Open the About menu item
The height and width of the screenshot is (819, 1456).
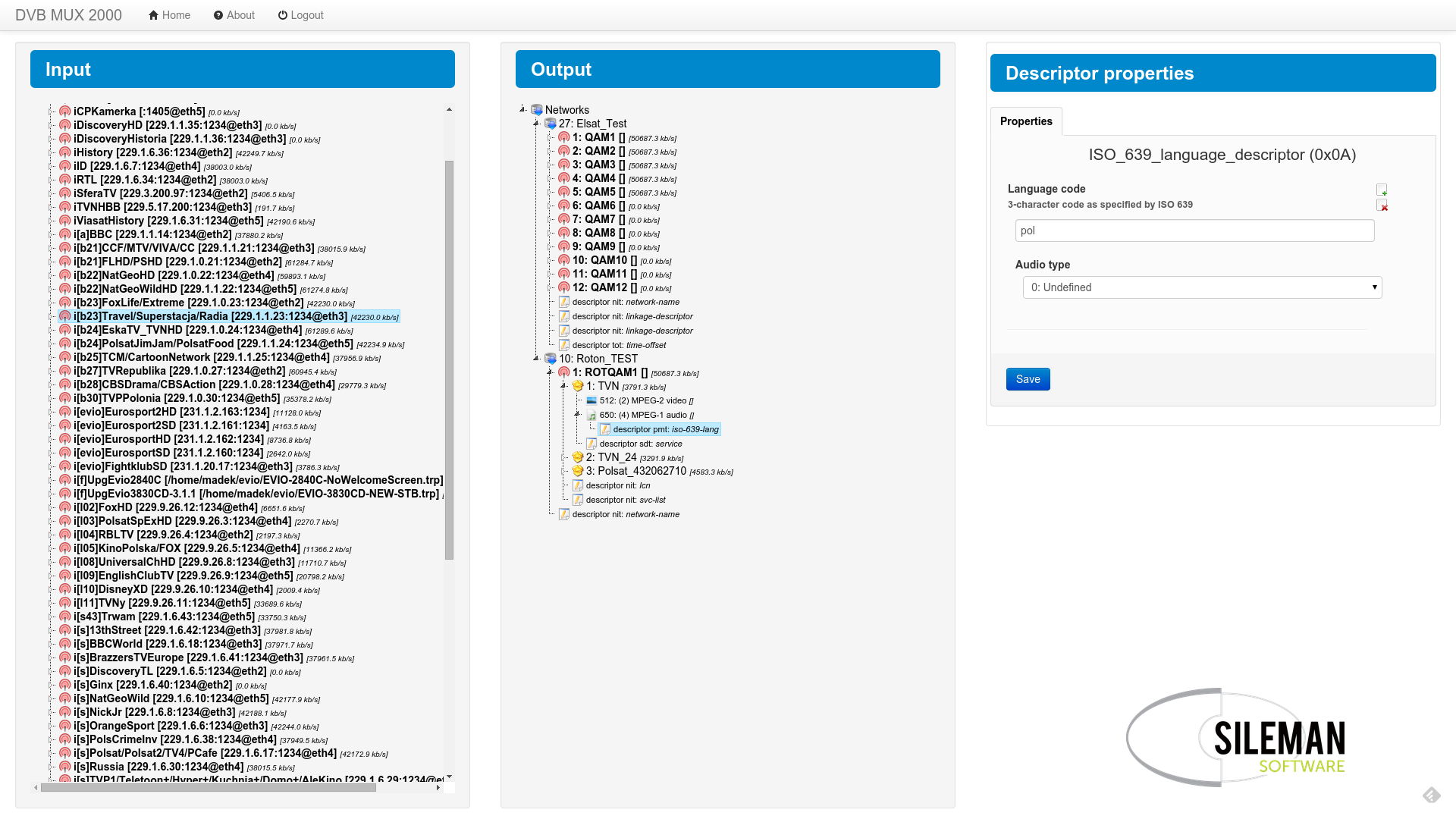pyautogui.click(x=234, y=15)
